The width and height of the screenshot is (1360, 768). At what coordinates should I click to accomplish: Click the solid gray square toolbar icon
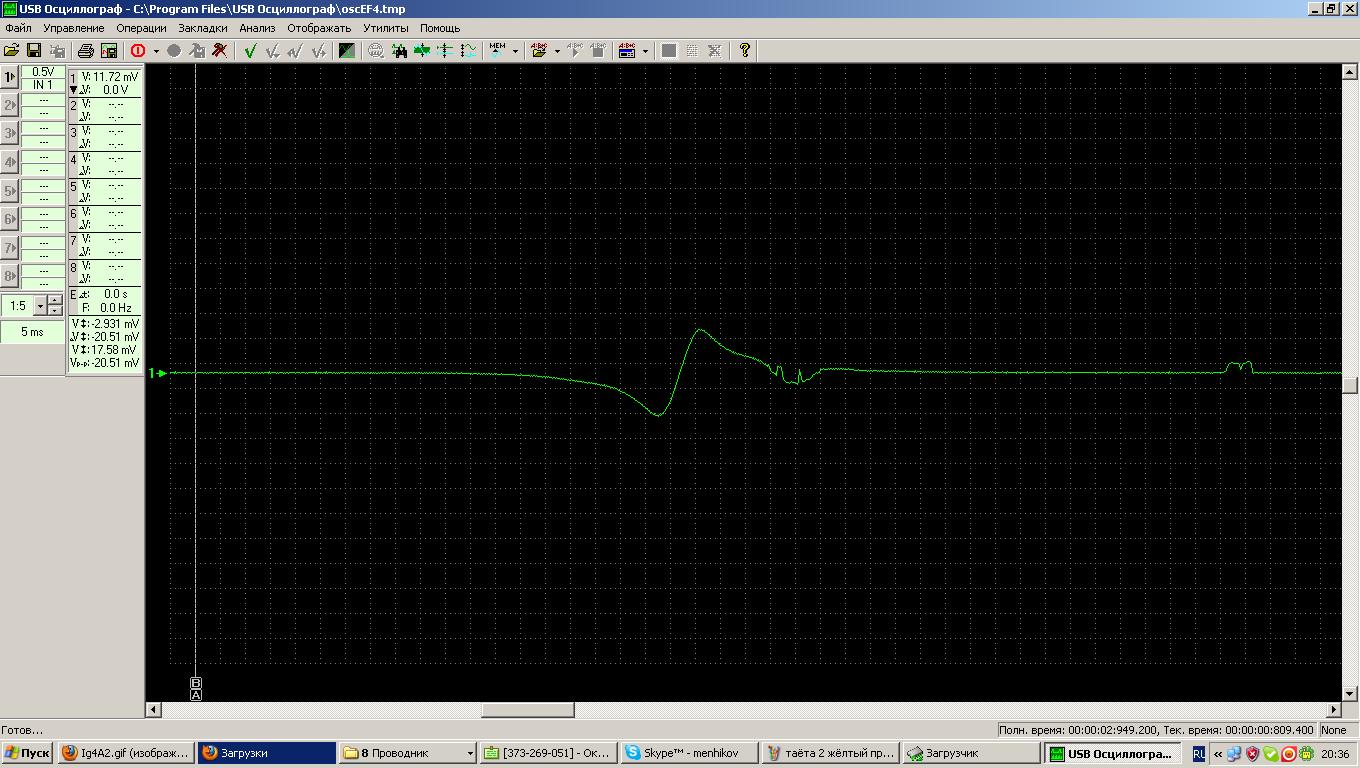click(x=669, y=50)
